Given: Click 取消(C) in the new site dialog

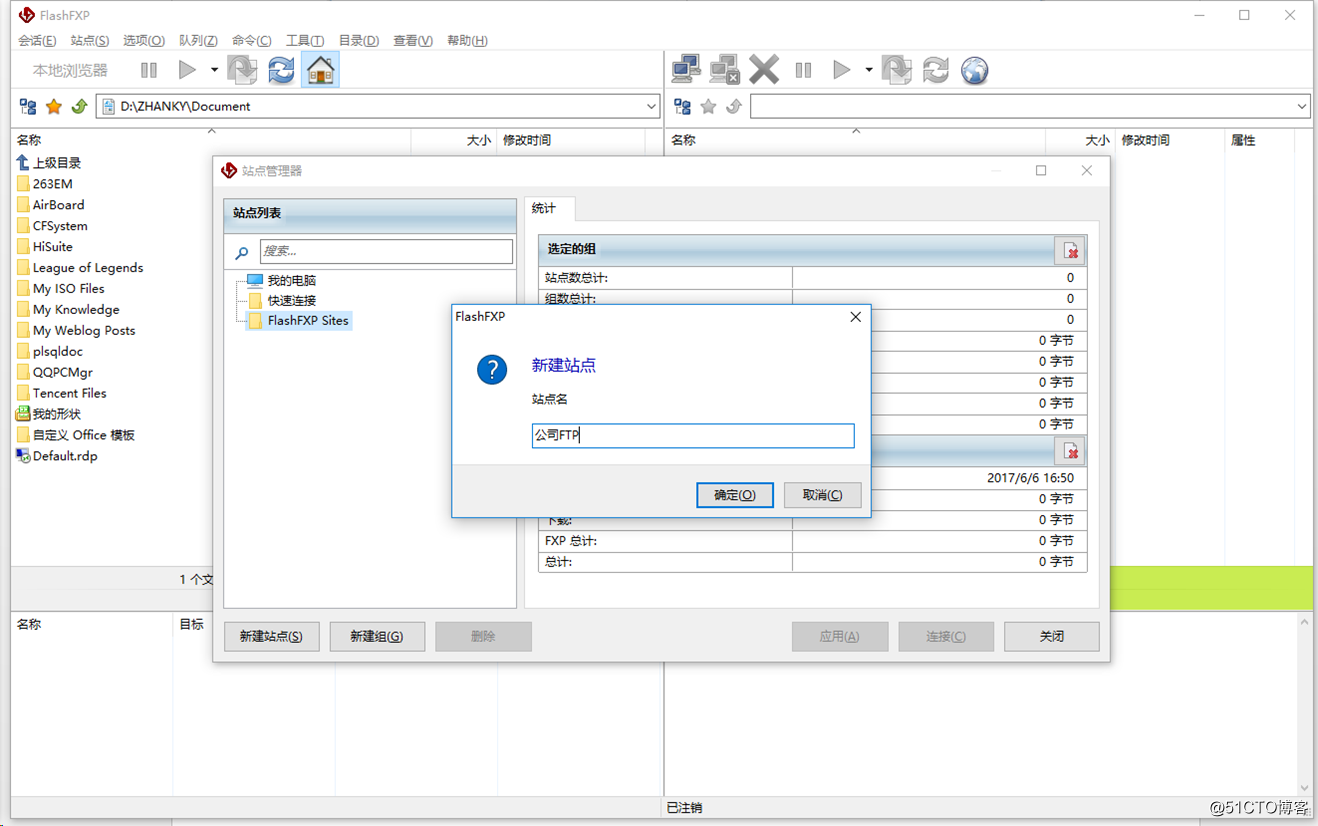Looking at the screenshot, I should click(x=822, y=494).
